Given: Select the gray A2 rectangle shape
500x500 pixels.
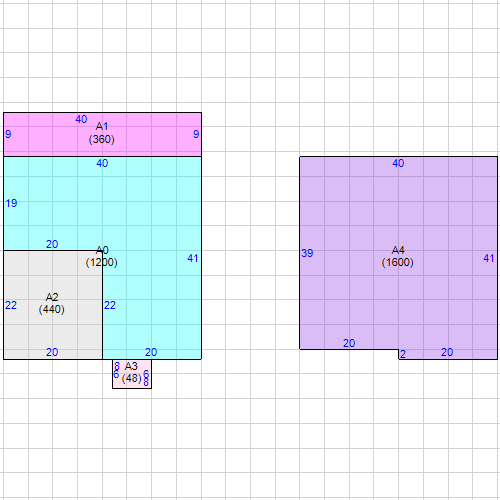Looking at the screenshot, I should click(x=53, y=305).
